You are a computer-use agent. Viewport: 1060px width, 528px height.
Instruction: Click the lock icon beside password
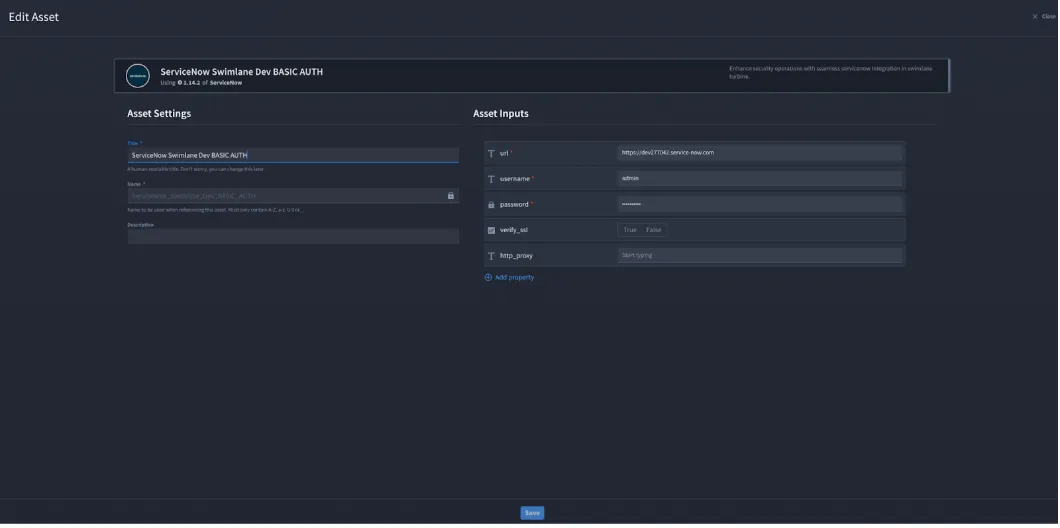pyautogui.click(x=491, y=205)
